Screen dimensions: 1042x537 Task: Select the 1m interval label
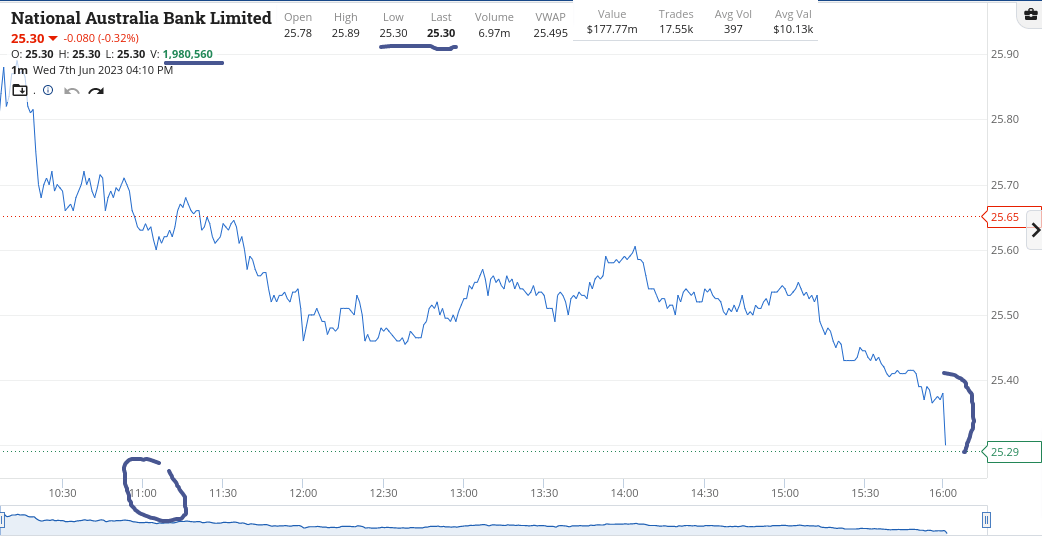tap(19, 70)
